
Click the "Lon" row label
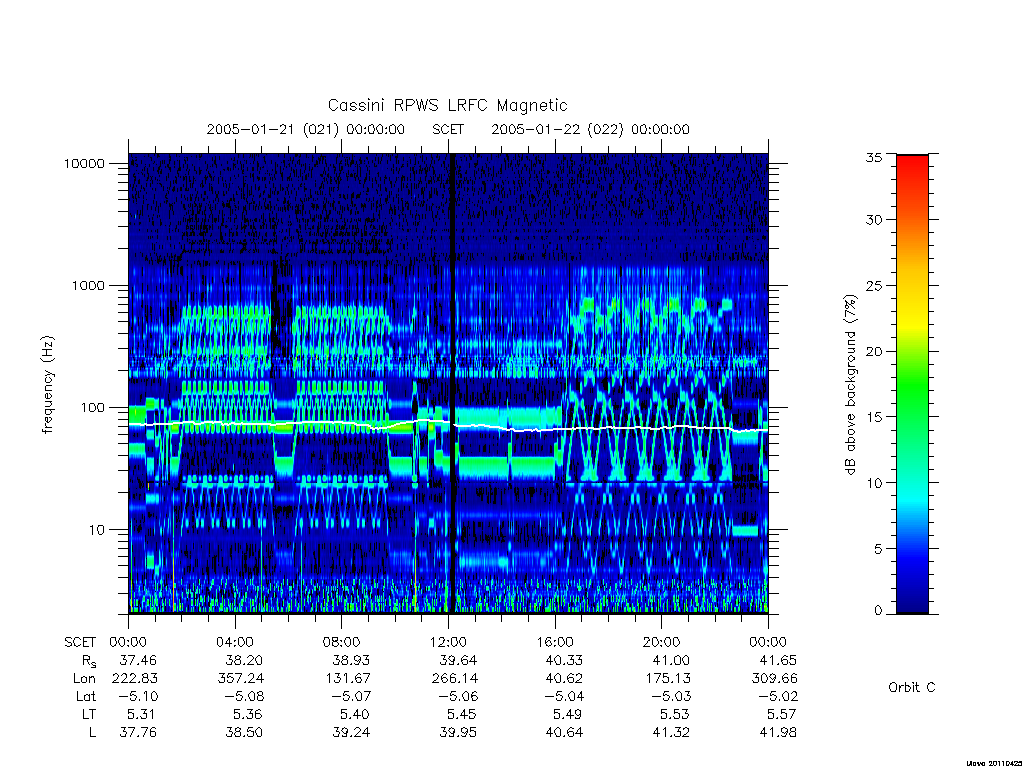pos(84,679)
